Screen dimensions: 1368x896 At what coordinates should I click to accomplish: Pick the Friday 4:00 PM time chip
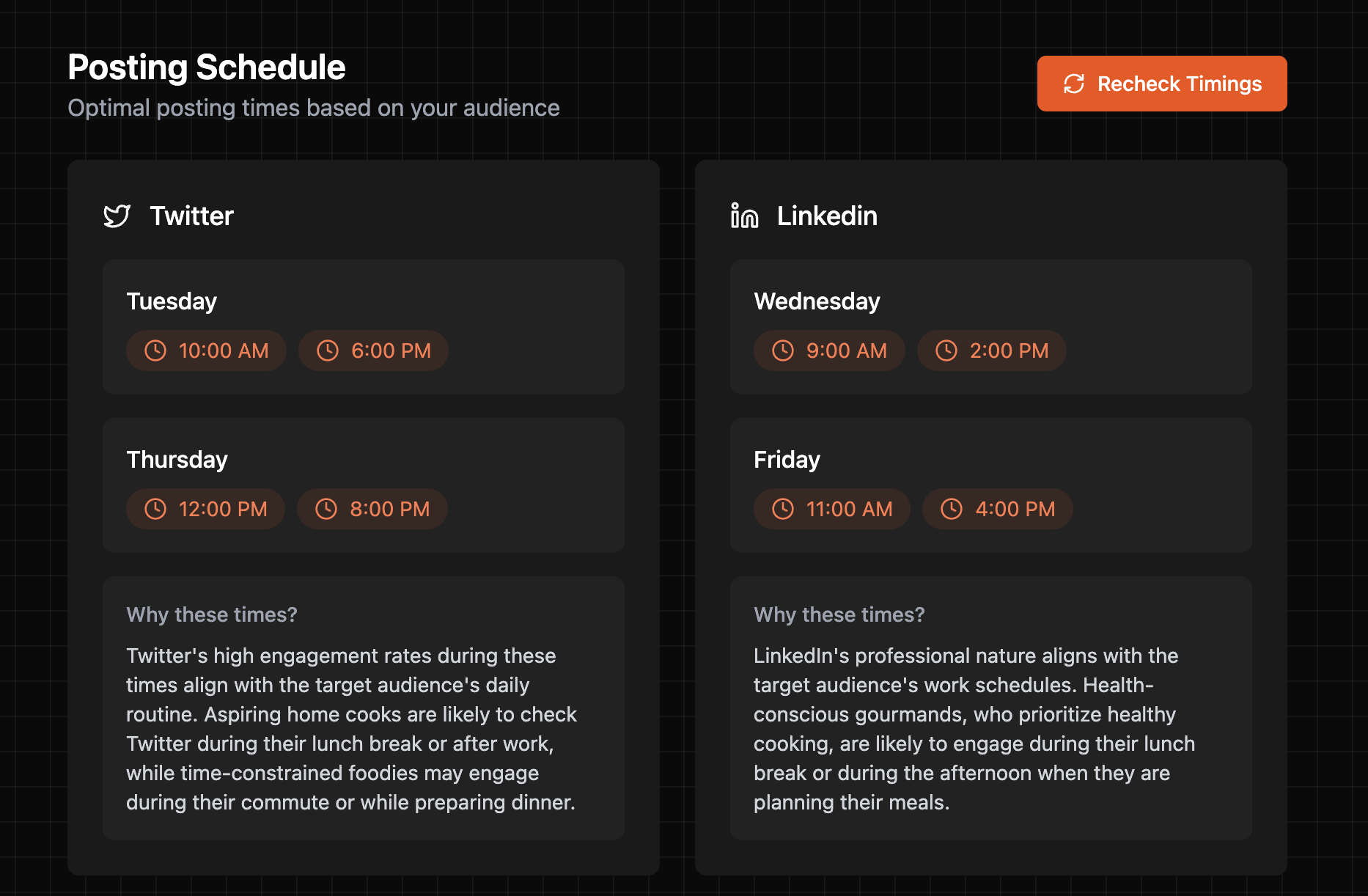point(997,509)
